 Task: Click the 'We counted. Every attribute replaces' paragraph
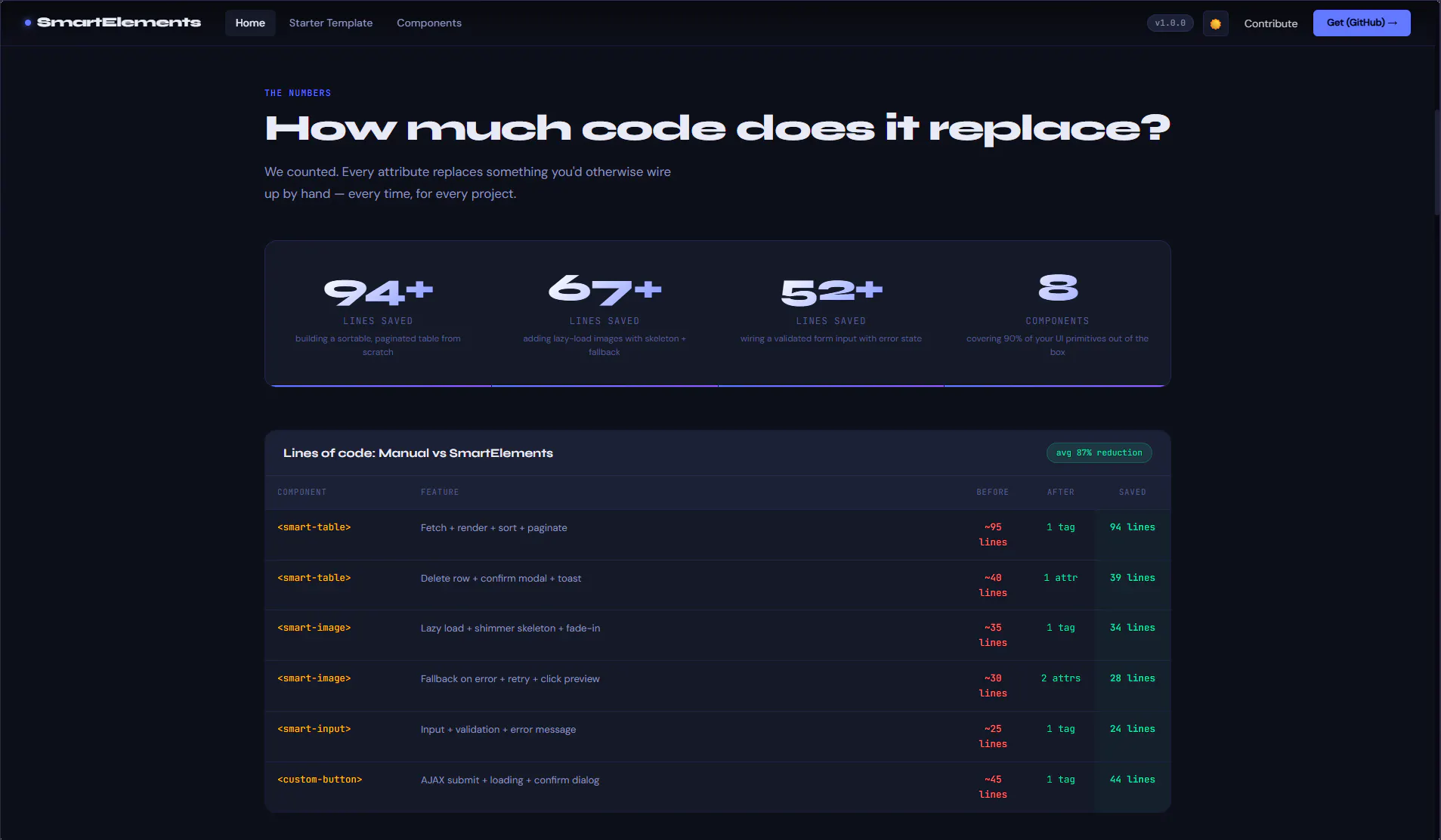[x=468, y=183]
